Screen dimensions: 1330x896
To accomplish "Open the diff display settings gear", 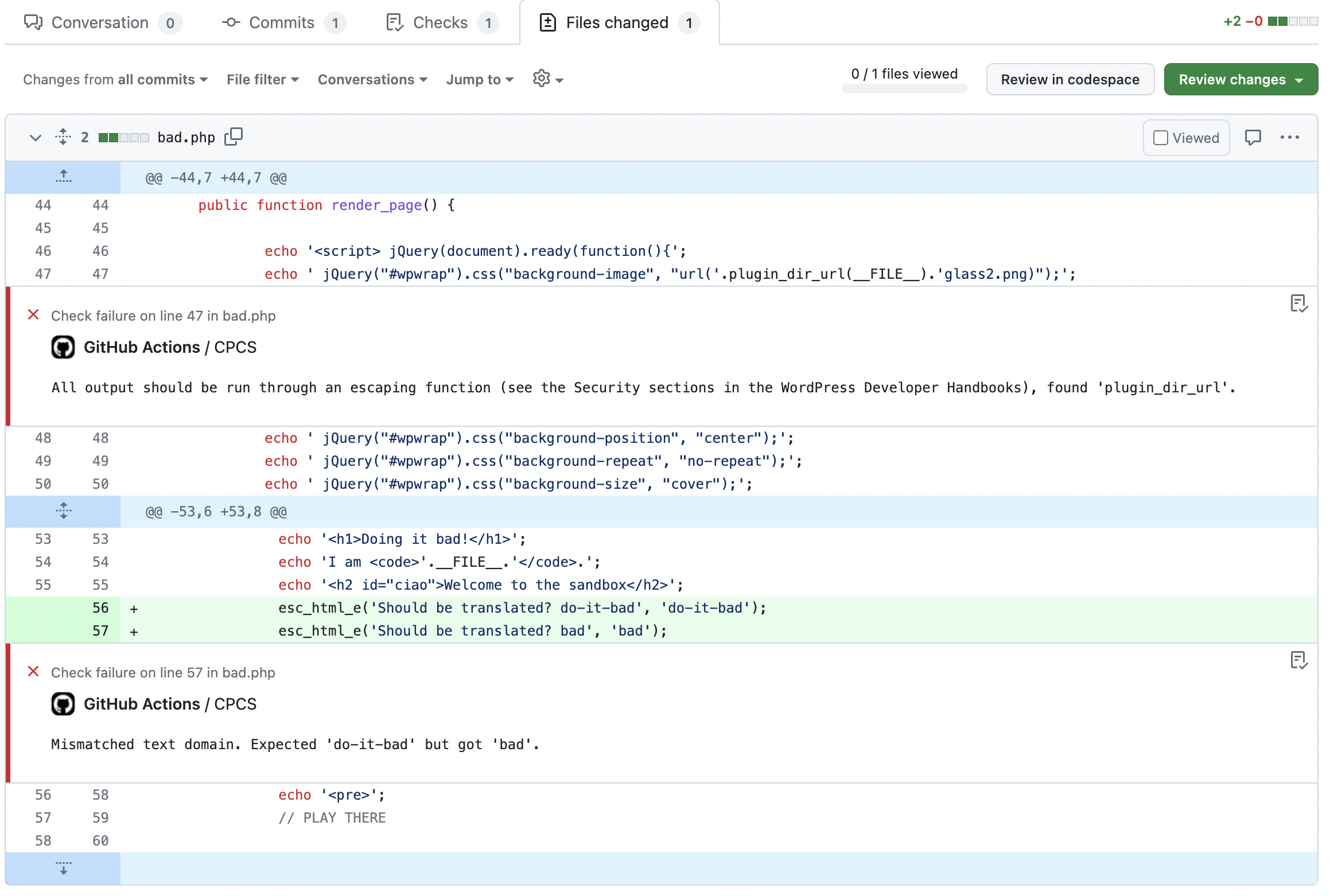I will point(542,79).
